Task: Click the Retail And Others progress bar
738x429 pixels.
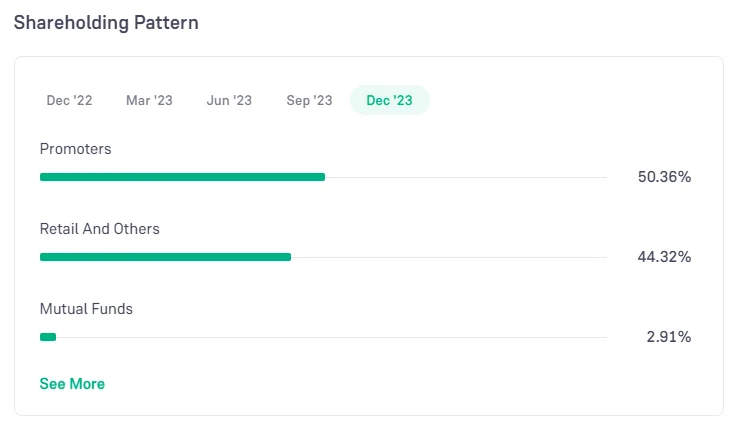Action: pyautogui.click(x=166, y=257)
